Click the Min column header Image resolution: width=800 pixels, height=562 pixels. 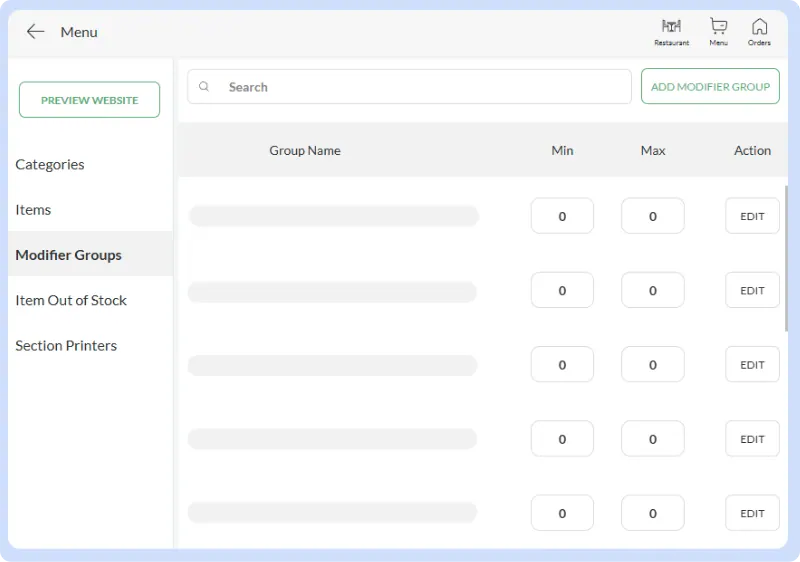coord(562,150)
